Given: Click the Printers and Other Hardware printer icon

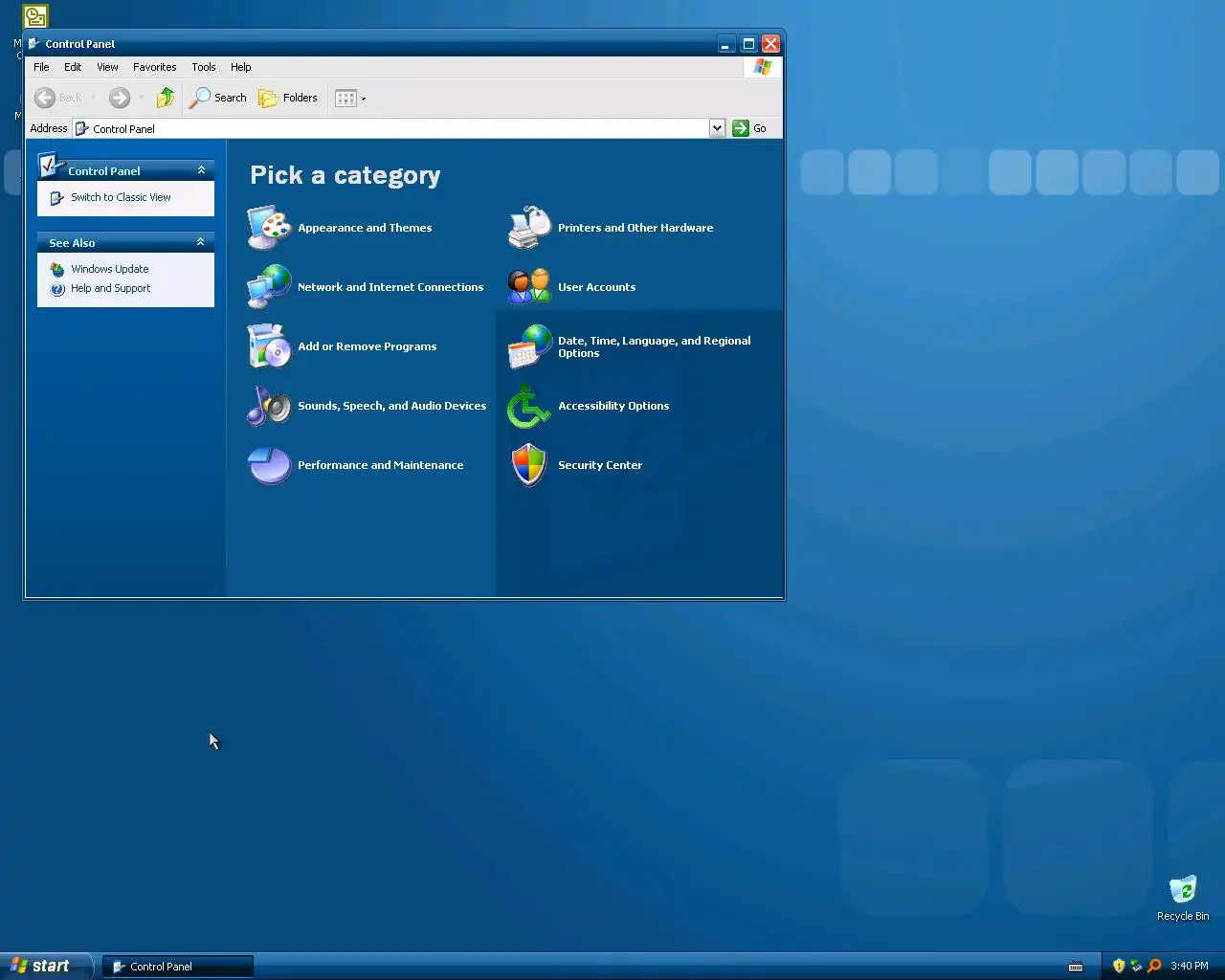Looking at the screenshot, I should pos(529,228).
